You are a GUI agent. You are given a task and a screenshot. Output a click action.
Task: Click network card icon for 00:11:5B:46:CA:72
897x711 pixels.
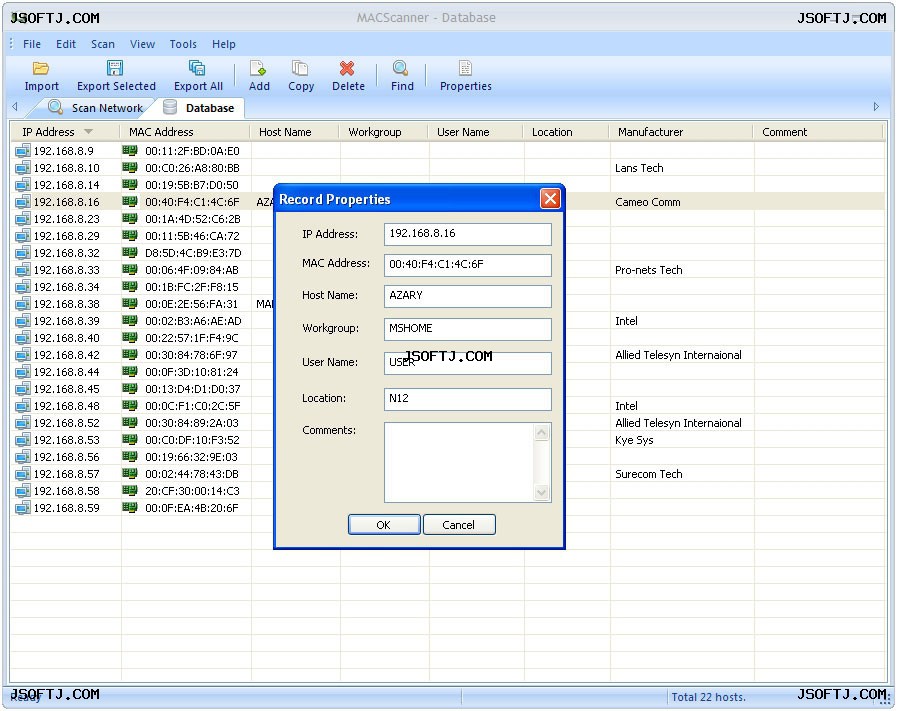pyautogui.click(x=130, y=236)
